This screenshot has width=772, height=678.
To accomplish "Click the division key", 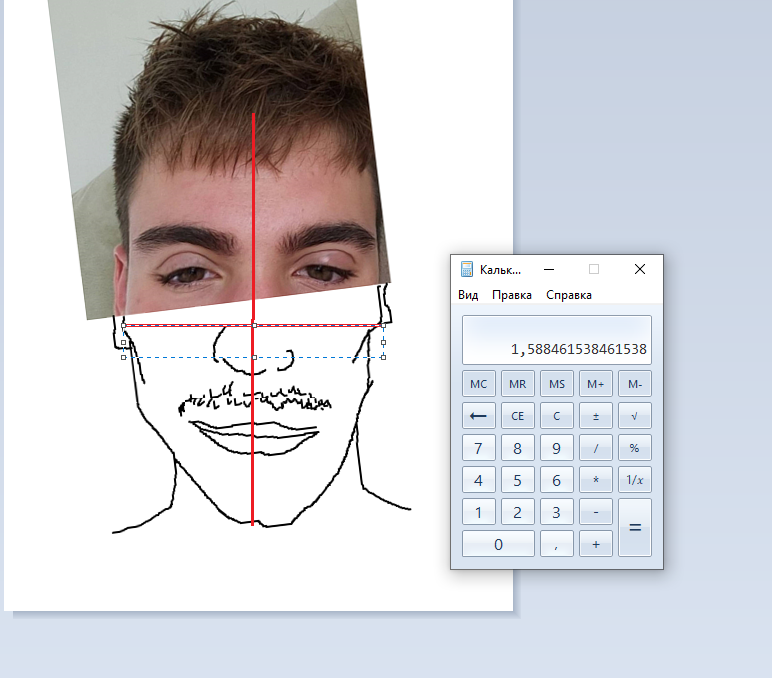I will 596,448.
